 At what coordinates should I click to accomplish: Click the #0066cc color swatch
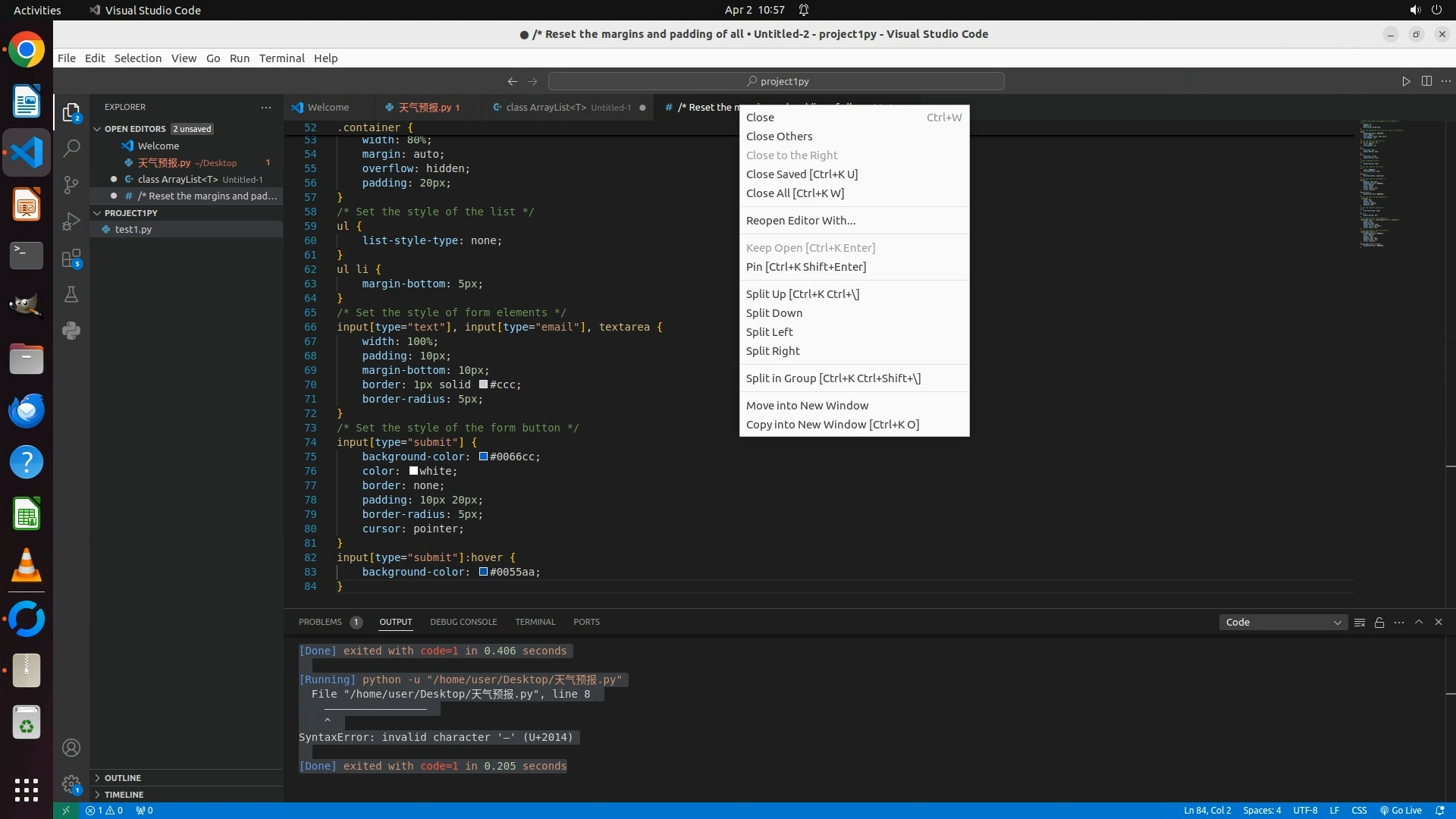click(483, 457)
